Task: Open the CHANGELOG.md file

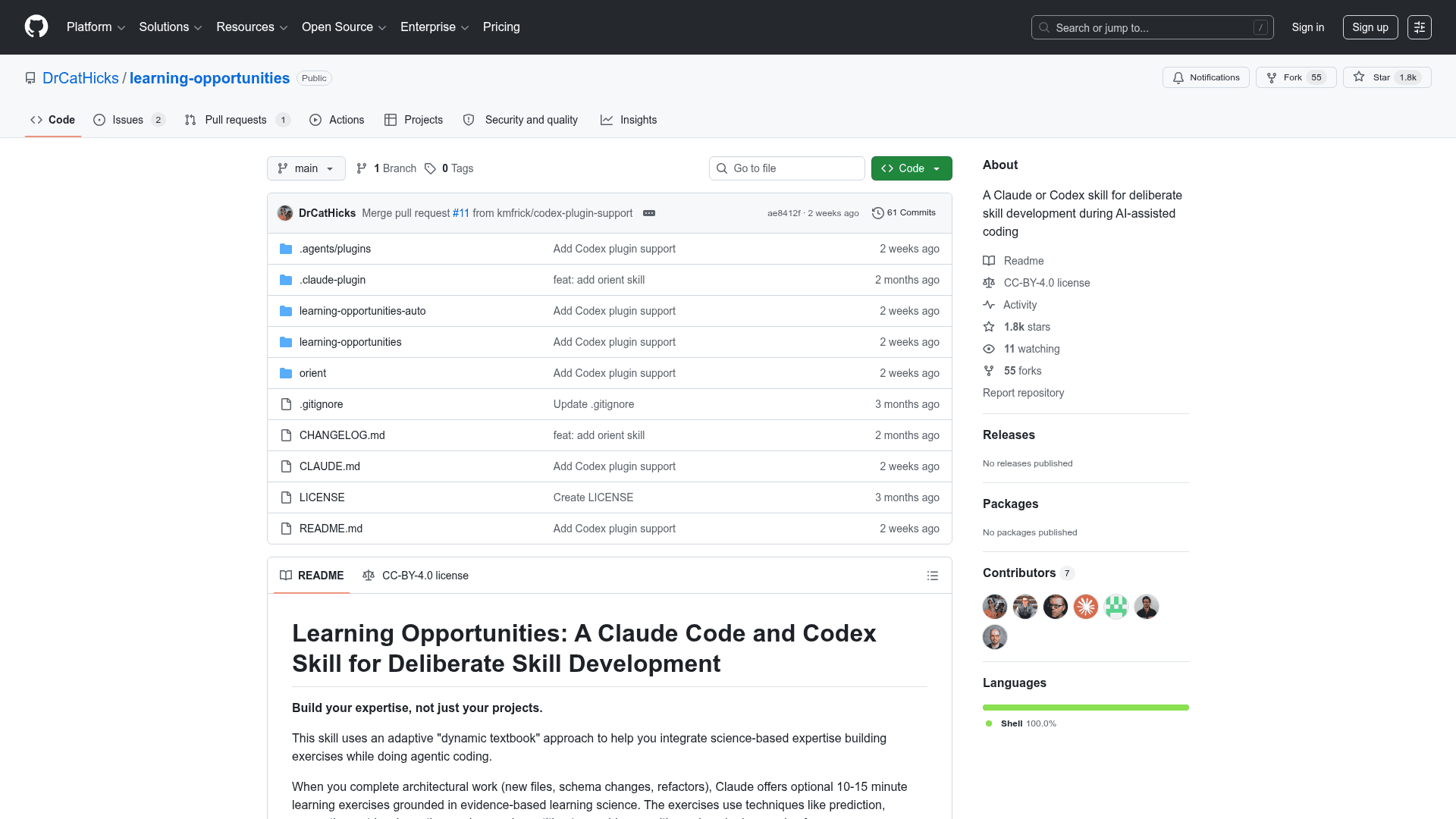Action: point(342,435)
